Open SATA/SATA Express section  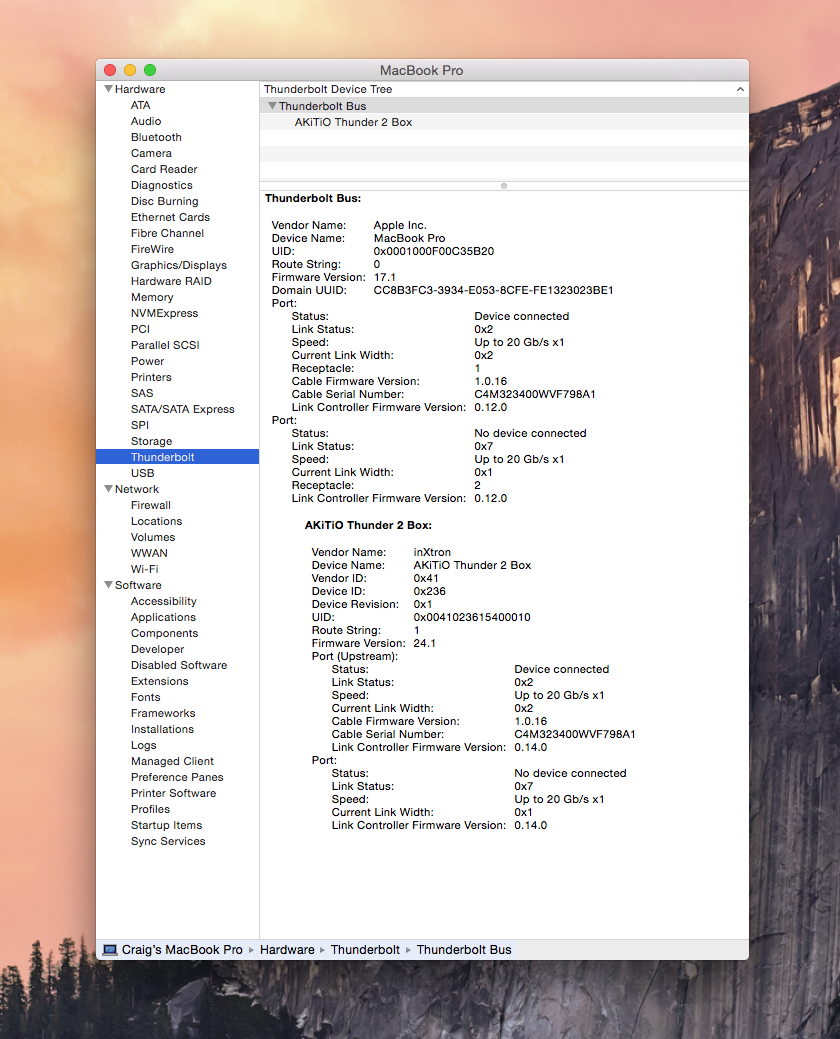tap(183, 410)
